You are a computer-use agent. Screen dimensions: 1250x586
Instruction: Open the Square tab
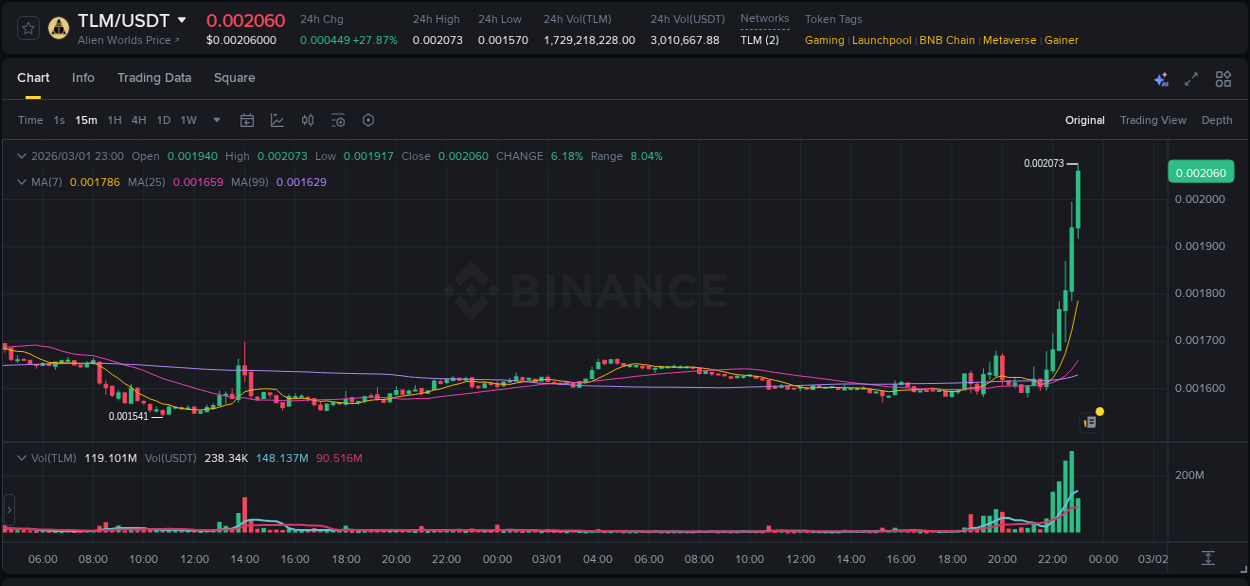[234, 78]
